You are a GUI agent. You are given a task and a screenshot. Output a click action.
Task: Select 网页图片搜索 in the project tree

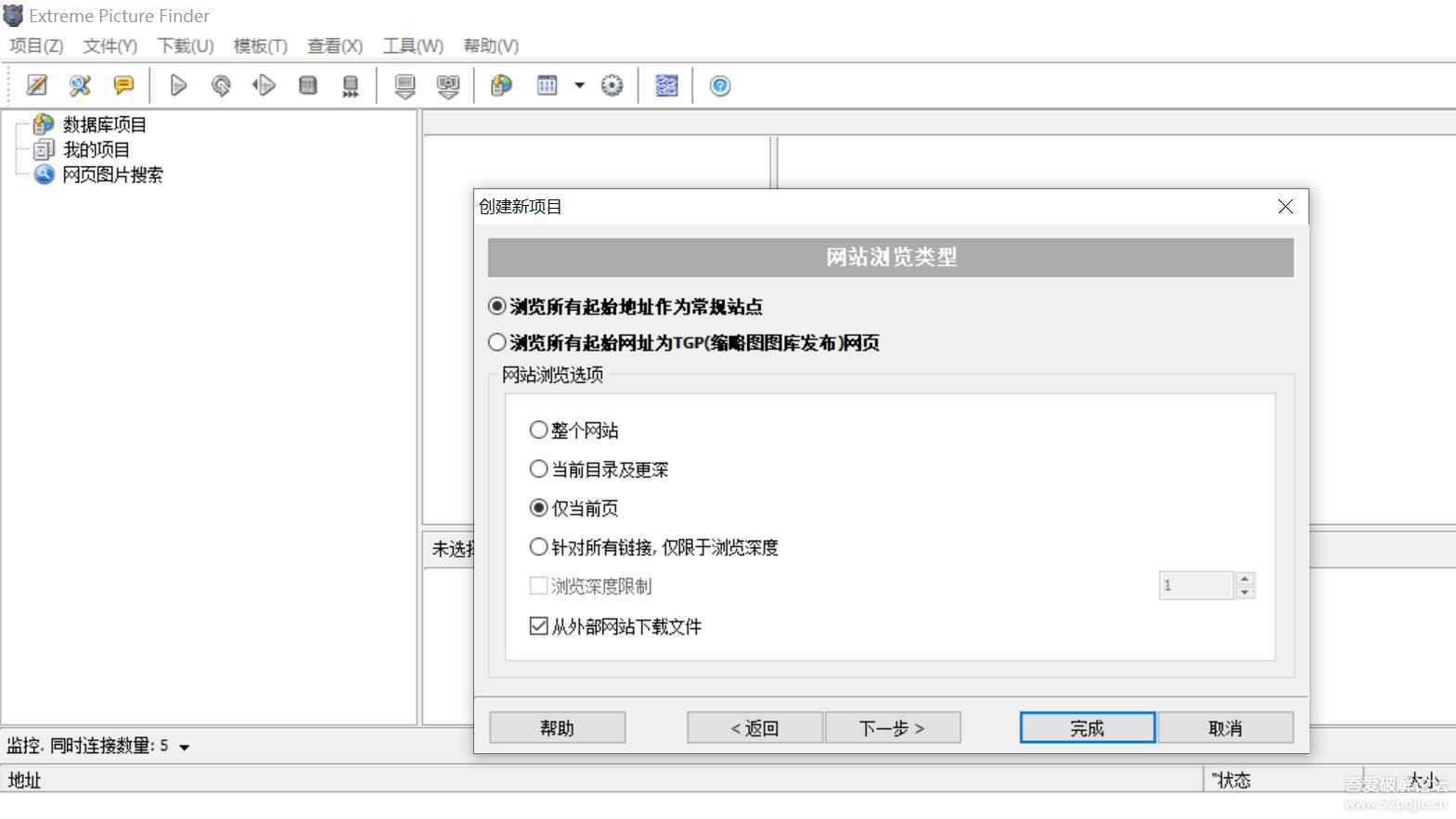click(112, 175)
